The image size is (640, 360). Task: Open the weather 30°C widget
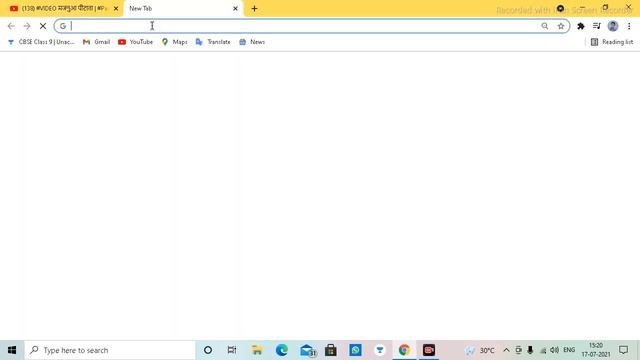coord(480,350)
